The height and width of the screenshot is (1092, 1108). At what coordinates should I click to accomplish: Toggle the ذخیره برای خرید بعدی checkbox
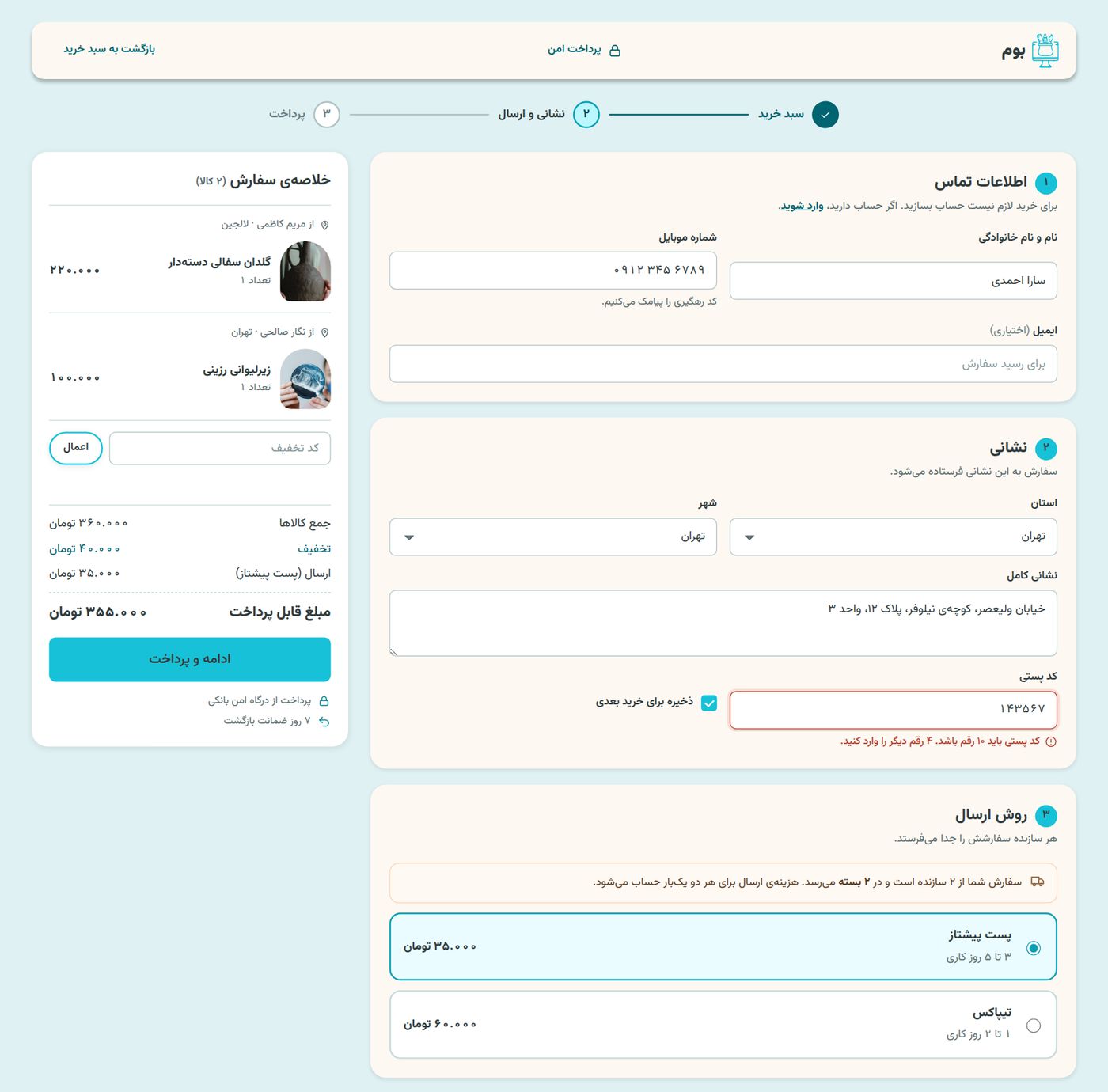tap(709, 703)
